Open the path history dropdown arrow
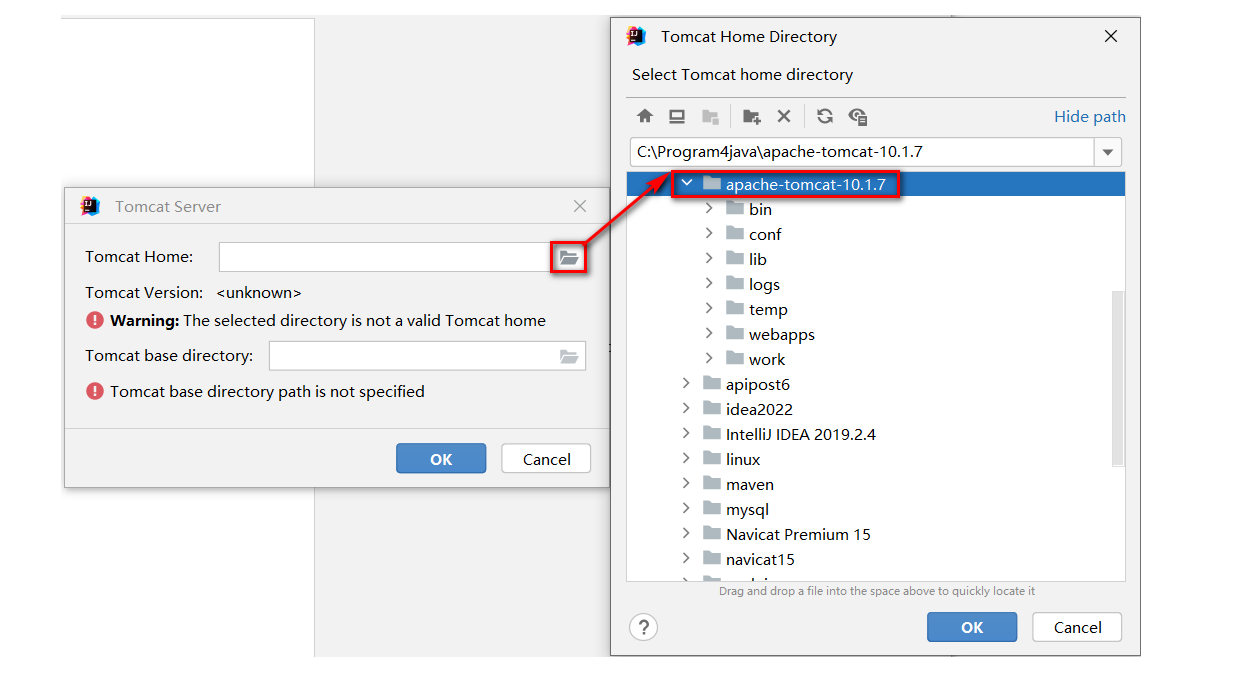 (x=1108, y=152)
